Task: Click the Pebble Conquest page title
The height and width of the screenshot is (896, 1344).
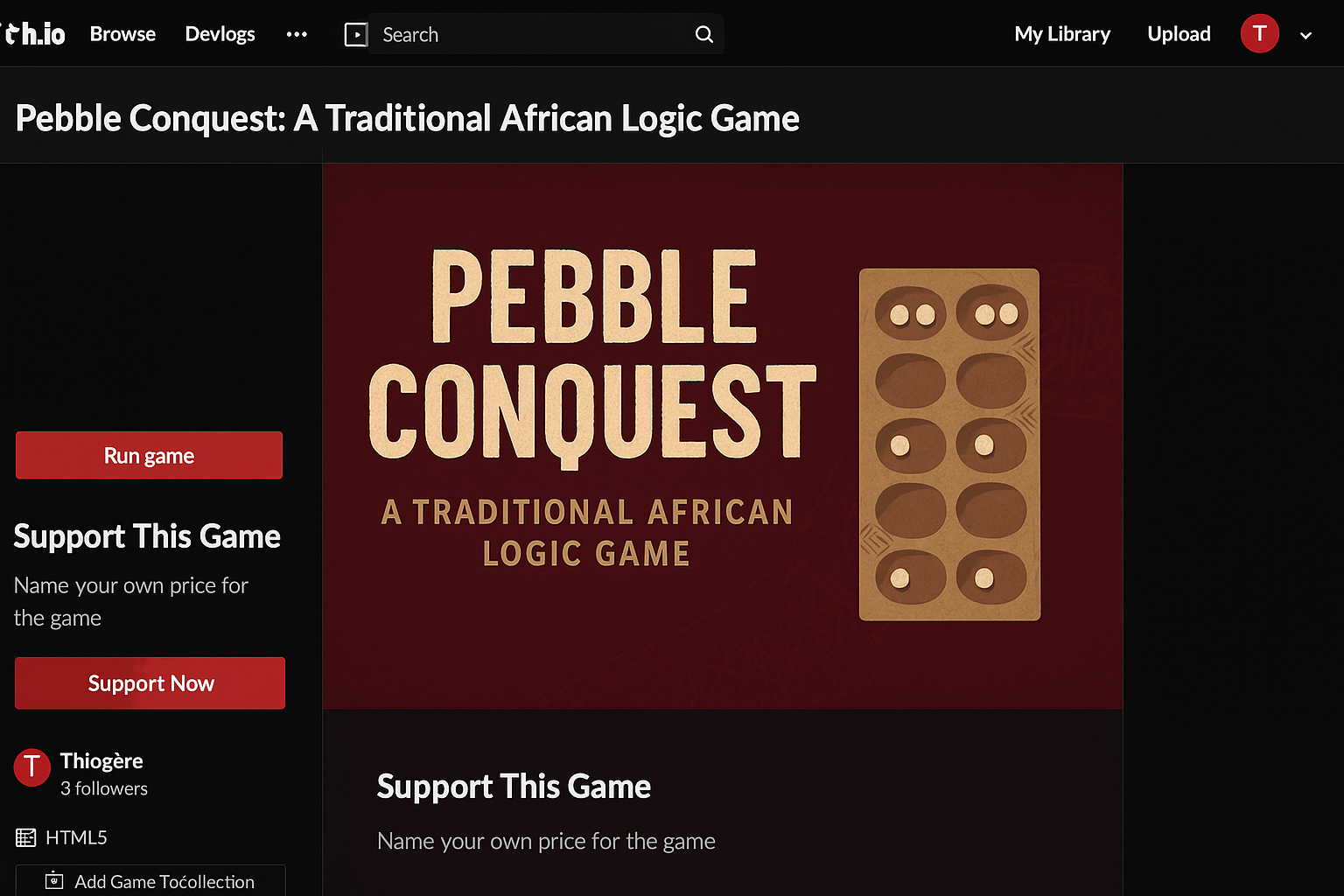Action: 408,118
